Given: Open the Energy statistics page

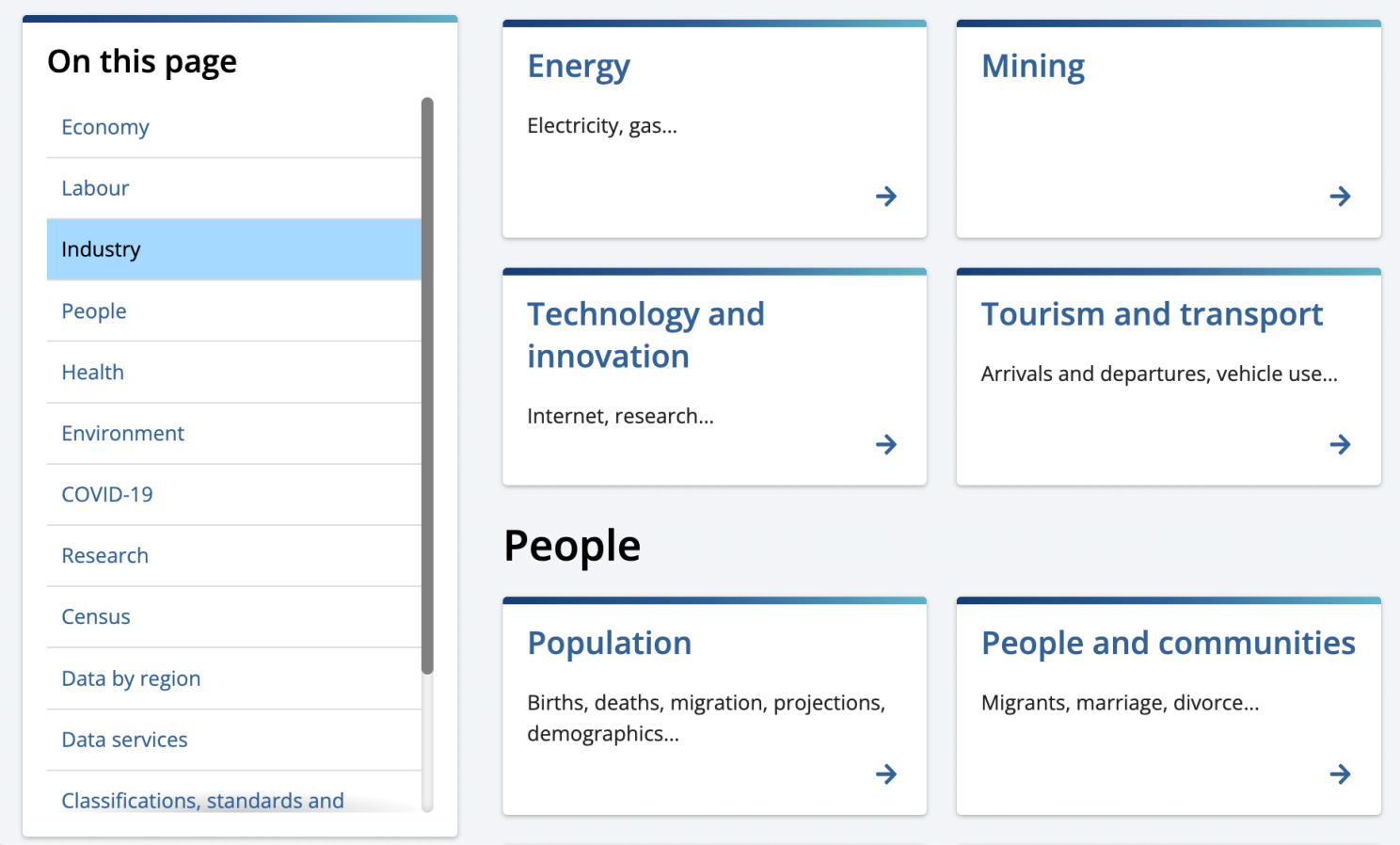Looking at the screenshot, I should pos(579,66).
